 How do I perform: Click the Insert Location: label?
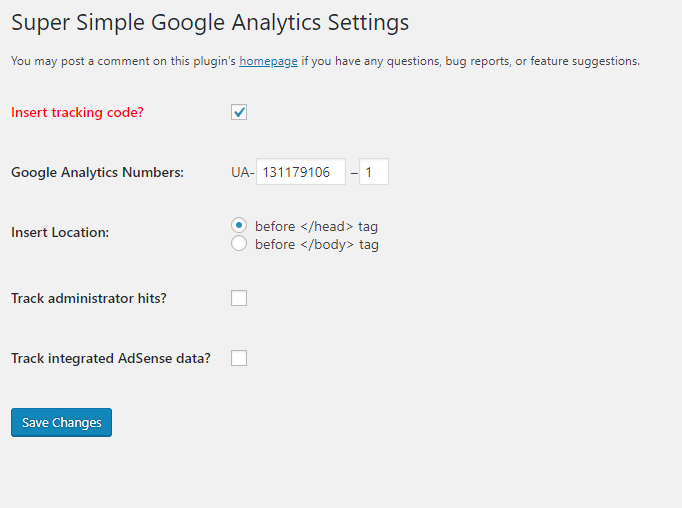[60, 232]
